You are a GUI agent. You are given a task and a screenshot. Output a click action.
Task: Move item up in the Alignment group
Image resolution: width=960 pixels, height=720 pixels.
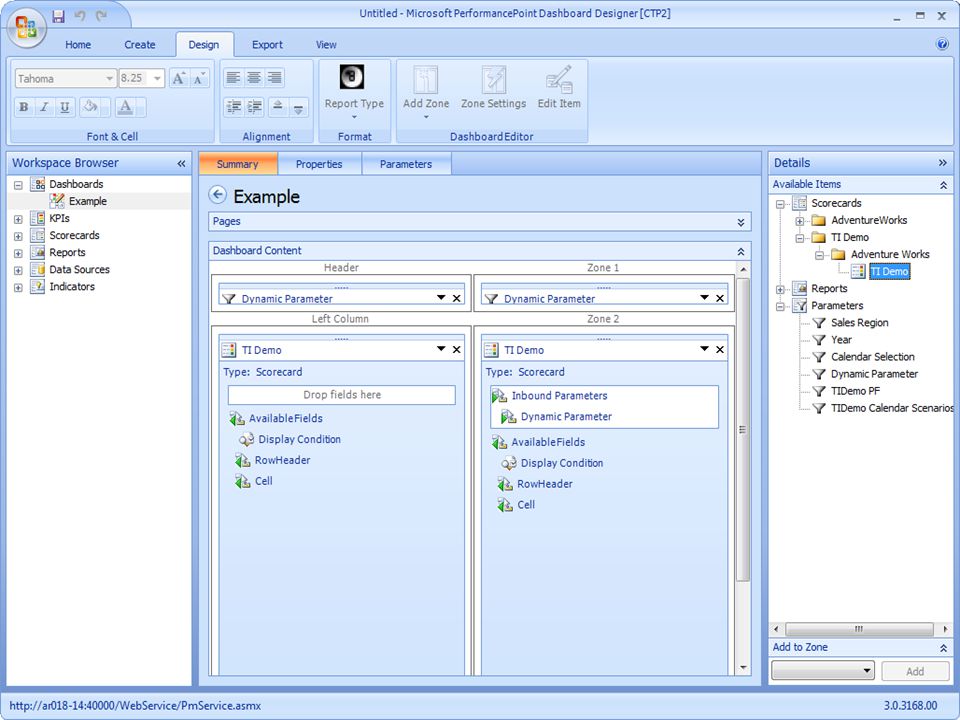pyautogui.click(x=277, y=107)
